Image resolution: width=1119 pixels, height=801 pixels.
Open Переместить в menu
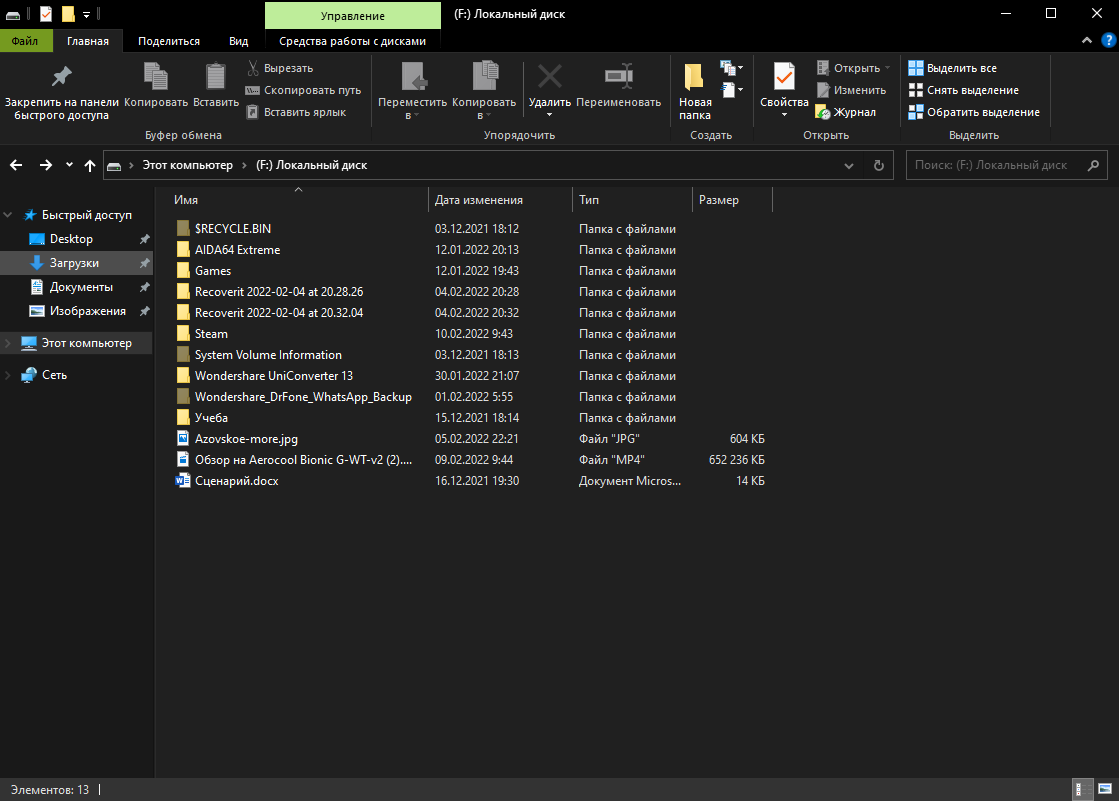click(412, 91)
